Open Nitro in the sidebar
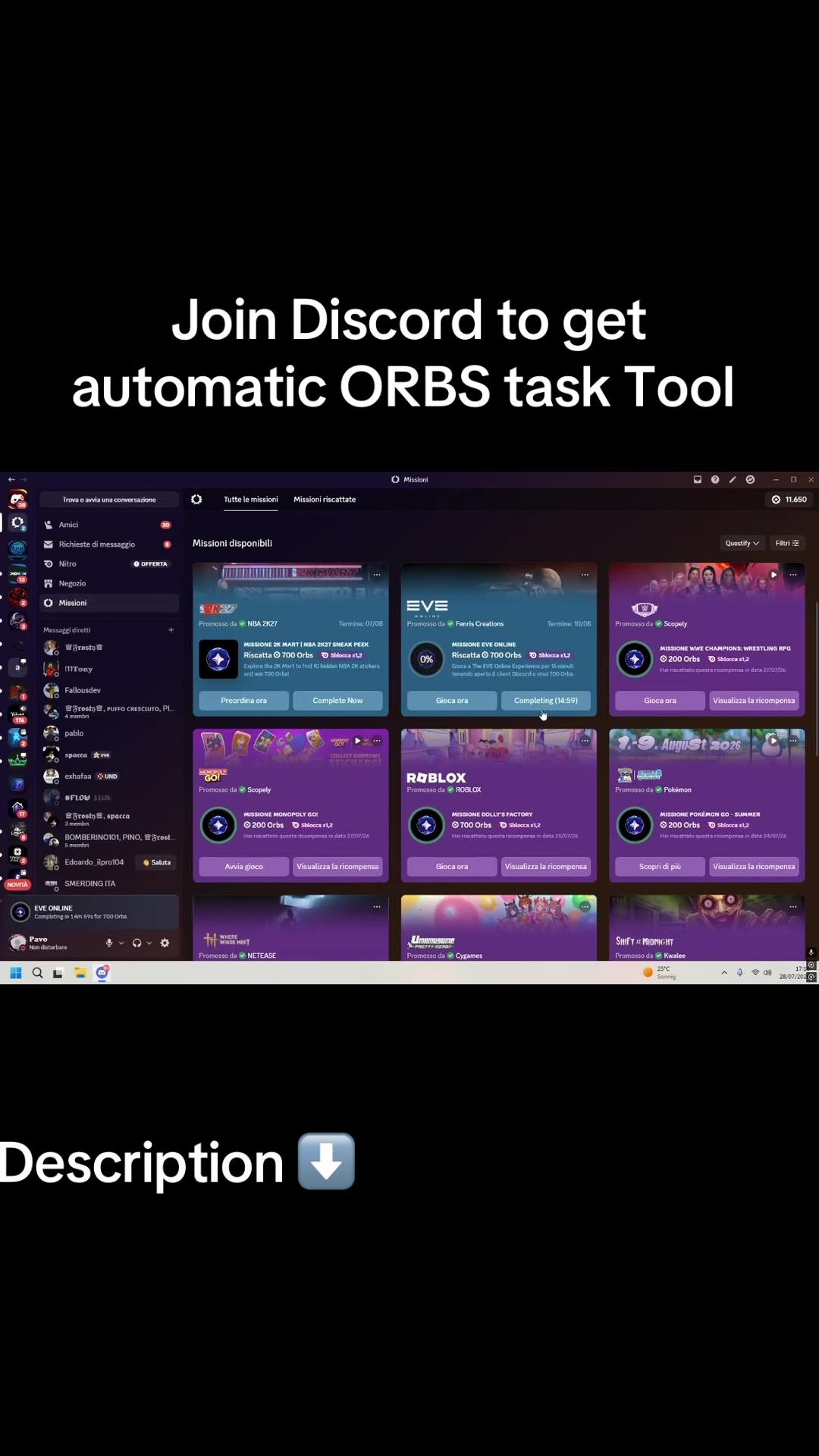The image size is (819, 1456). [x=109, y=564]
